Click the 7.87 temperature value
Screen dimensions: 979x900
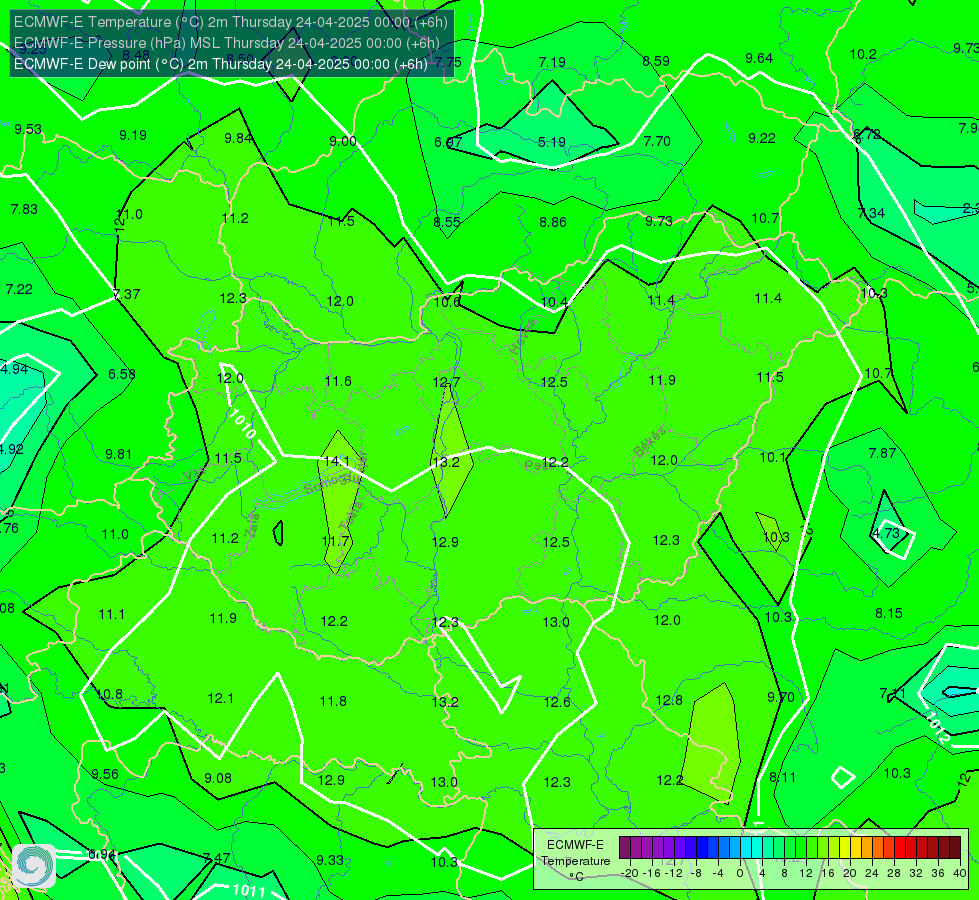coord(882,453)
